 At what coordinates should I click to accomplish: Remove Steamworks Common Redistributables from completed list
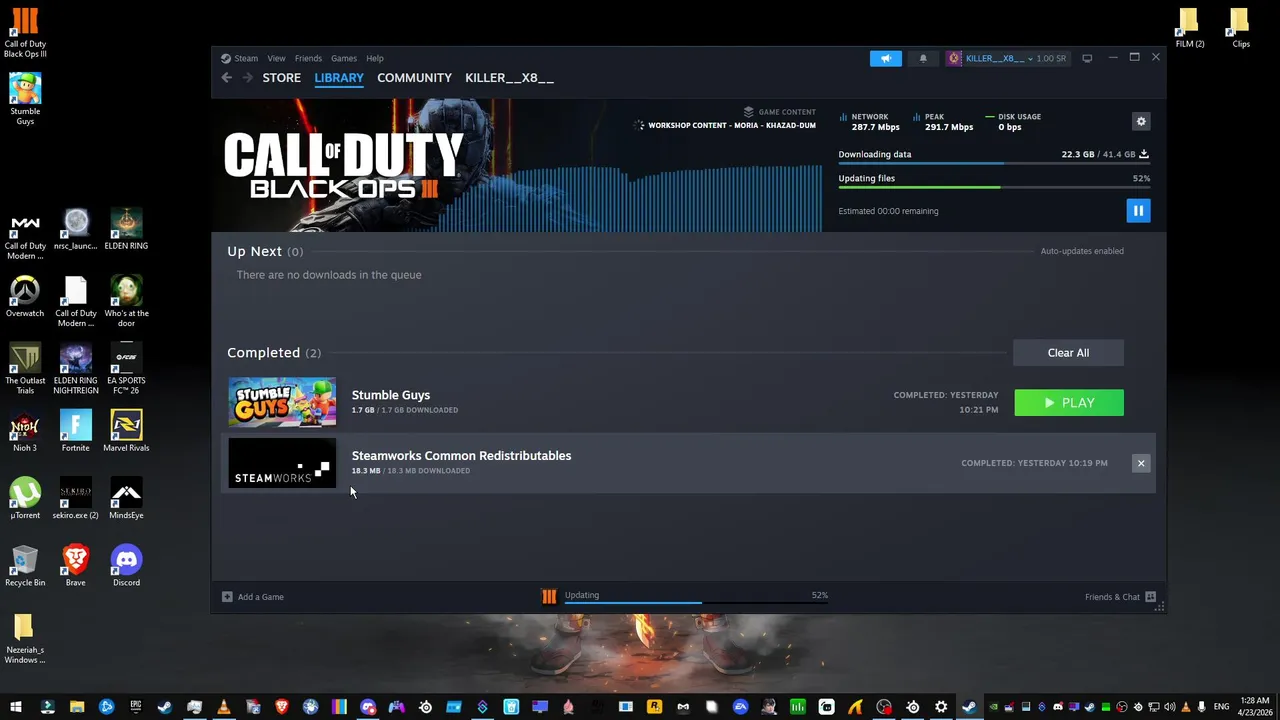(1141, 463)
